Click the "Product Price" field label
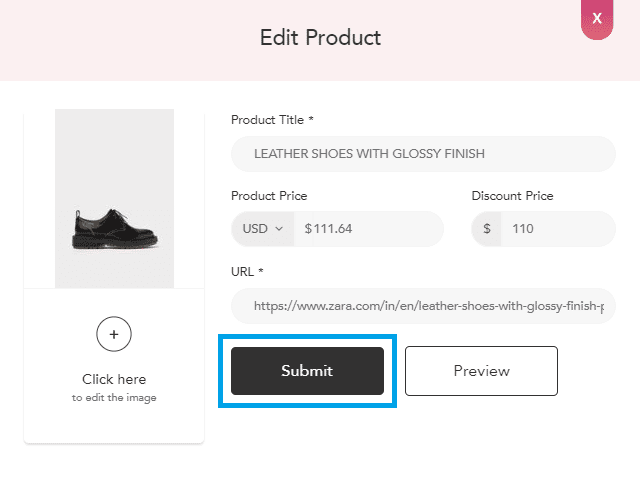The height and width of the screenshot is (478, 640). (x=269, y=196)
